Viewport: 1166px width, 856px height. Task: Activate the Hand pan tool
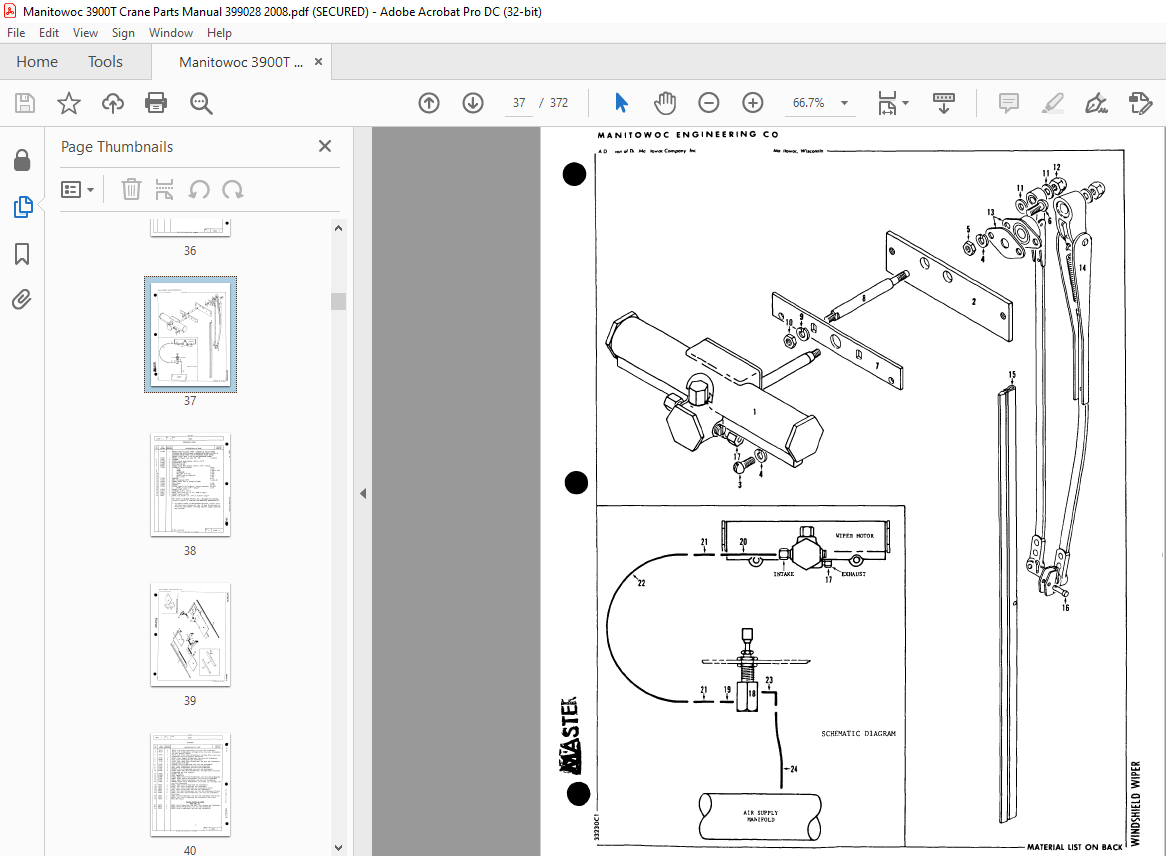pyautogui.click(x=665, y=103)
